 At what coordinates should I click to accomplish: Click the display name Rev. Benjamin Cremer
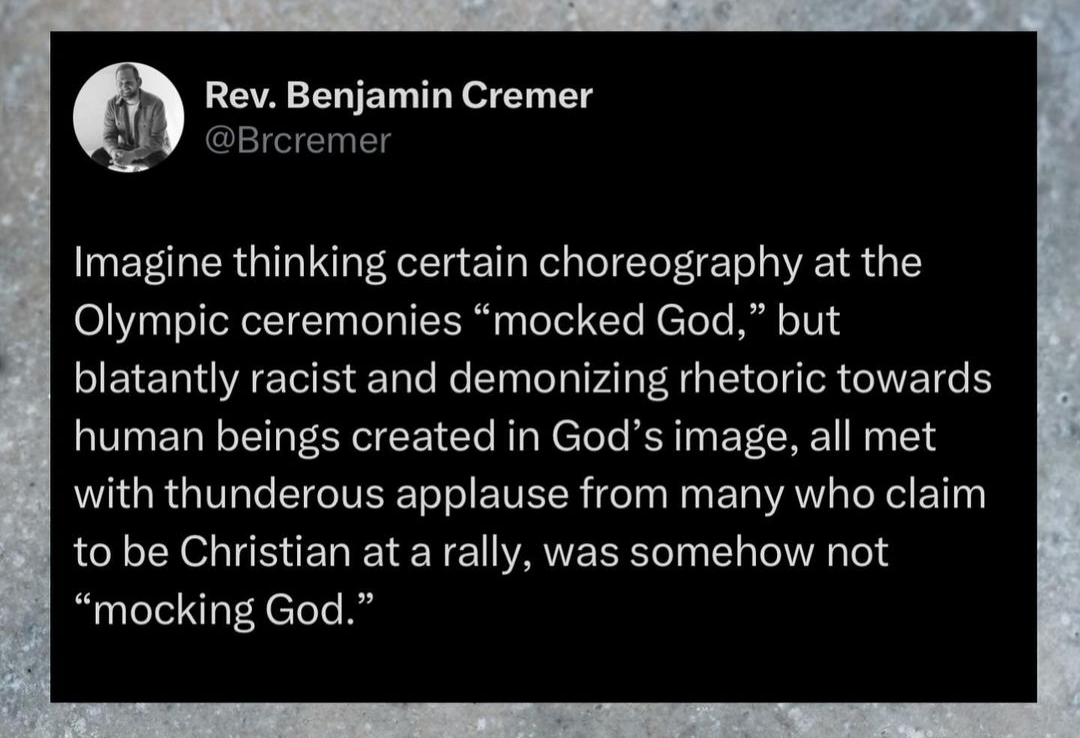tap(399, 95)
